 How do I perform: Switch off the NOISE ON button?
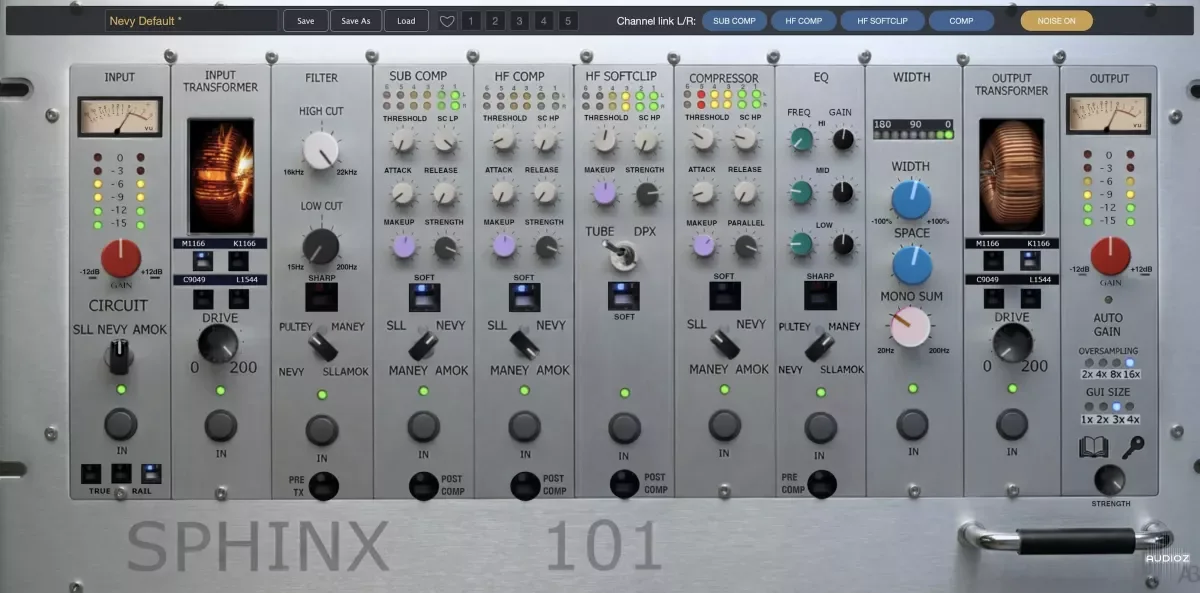tap(1056, 20)
